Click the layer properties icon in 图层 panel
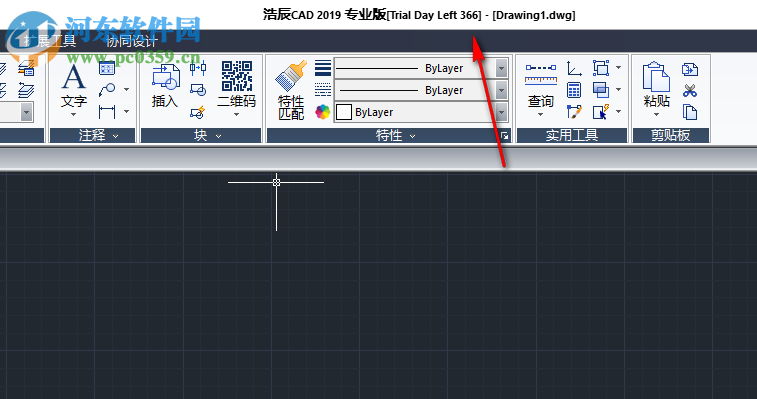 [26, 69]
